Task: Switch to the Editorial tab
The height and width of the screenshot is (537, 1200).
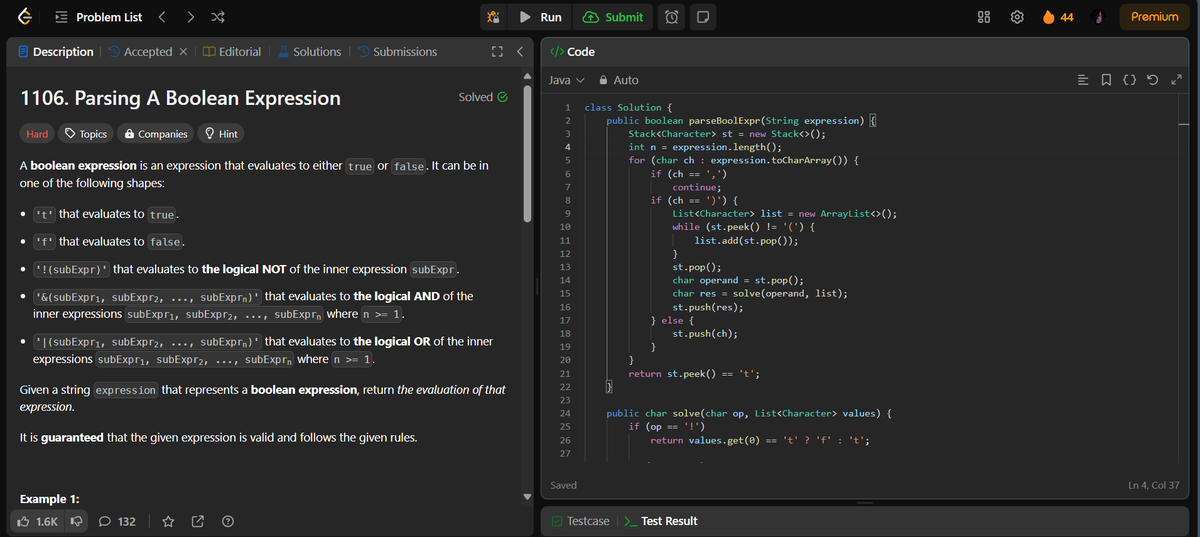Action: click(232, 52)
